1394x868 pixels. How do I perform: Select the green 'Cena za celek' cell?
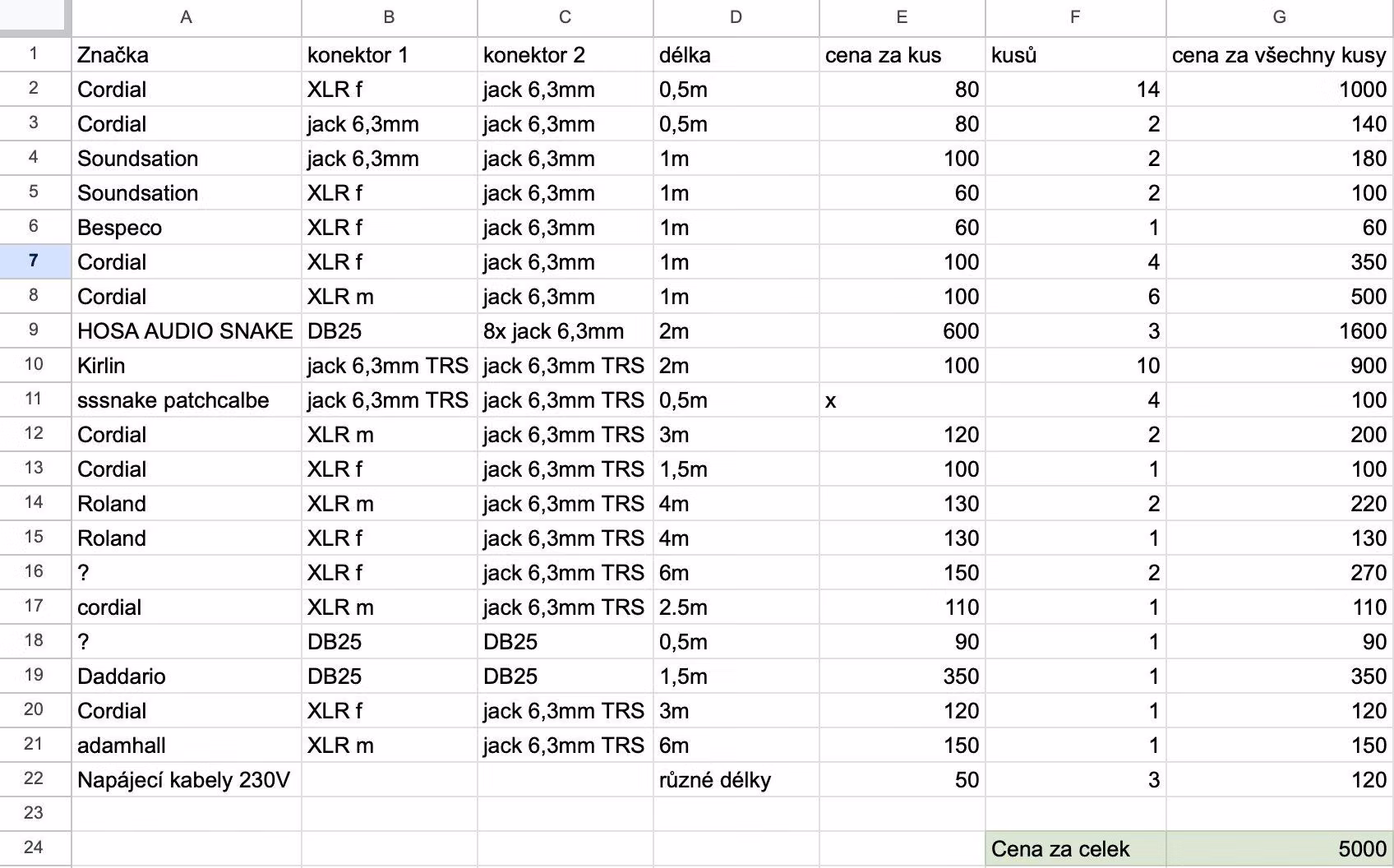coord(1075,848)
